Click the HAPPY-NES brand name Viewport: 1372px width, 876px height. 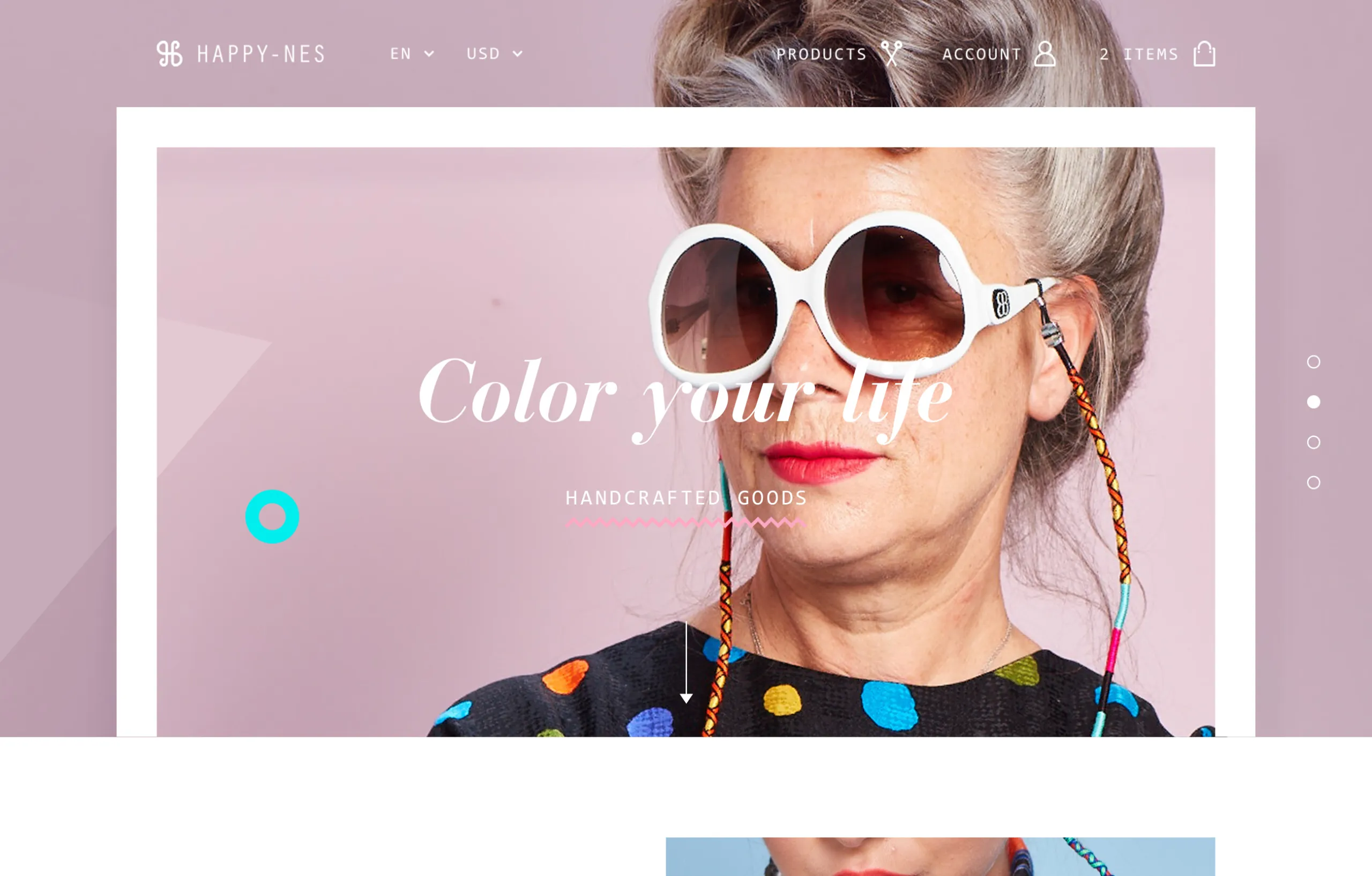click(261, 54)
